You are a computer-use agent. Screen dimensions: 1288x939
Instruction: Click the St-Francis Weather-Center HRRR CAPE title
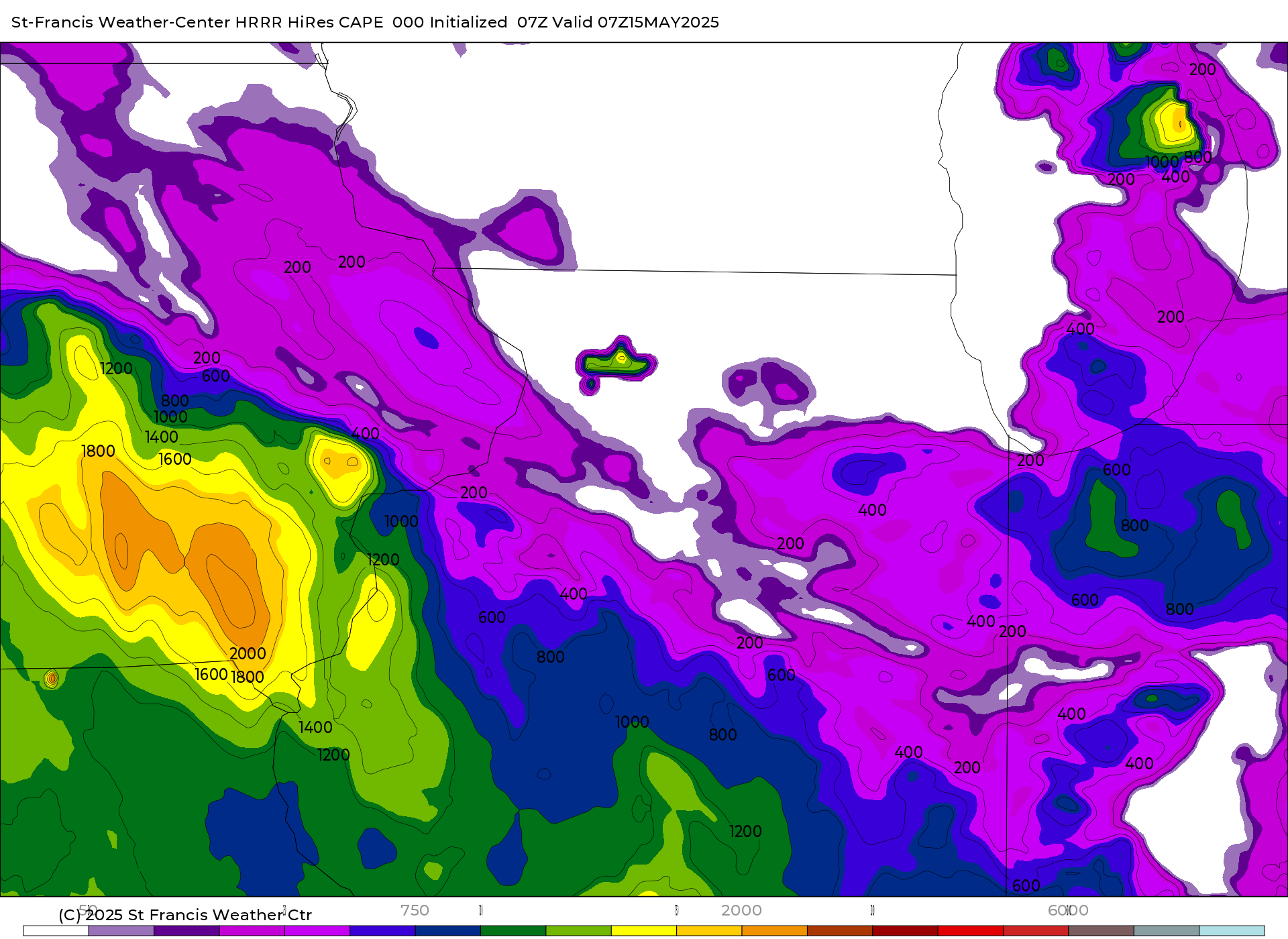click(365, 22)
